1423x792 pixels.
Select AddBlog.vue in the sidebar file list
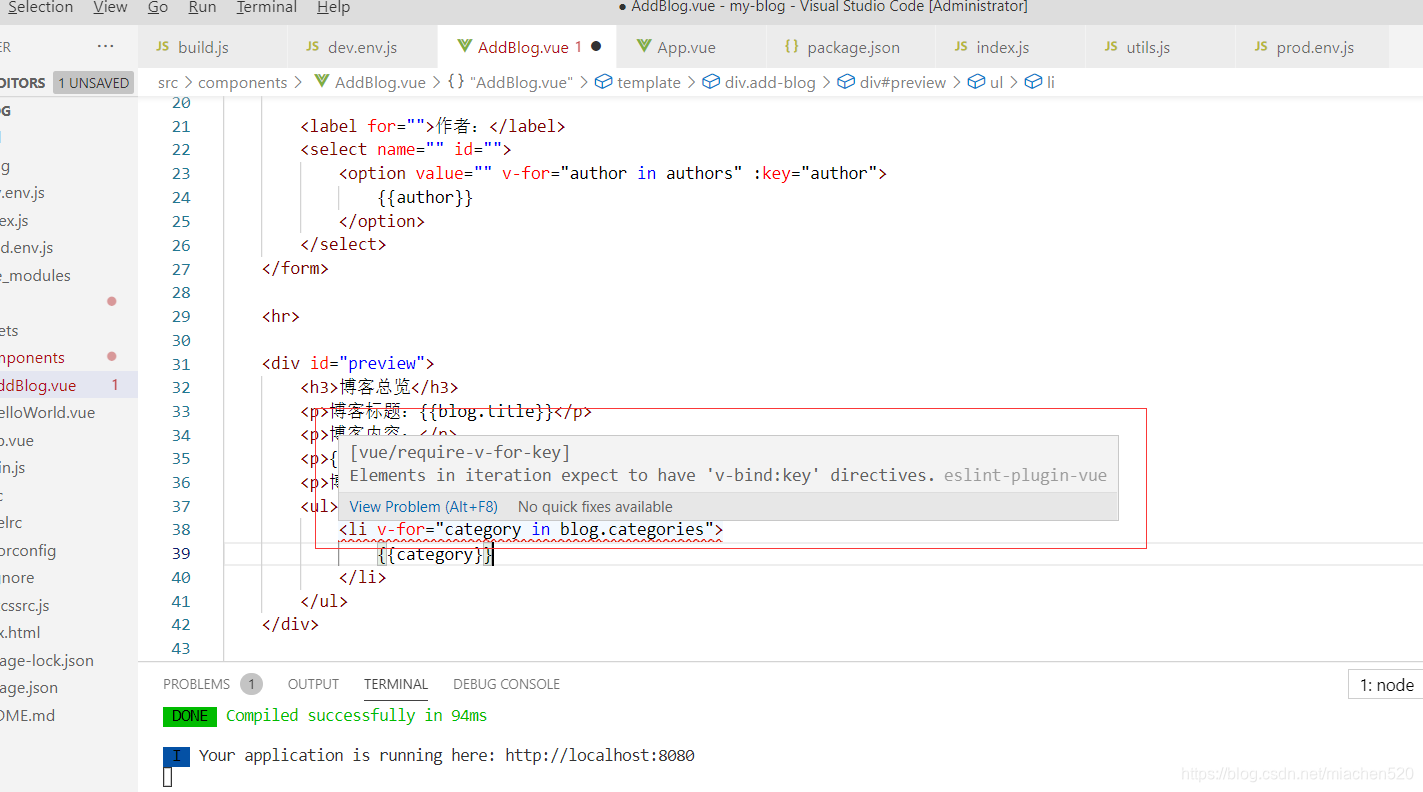[40, 385]
